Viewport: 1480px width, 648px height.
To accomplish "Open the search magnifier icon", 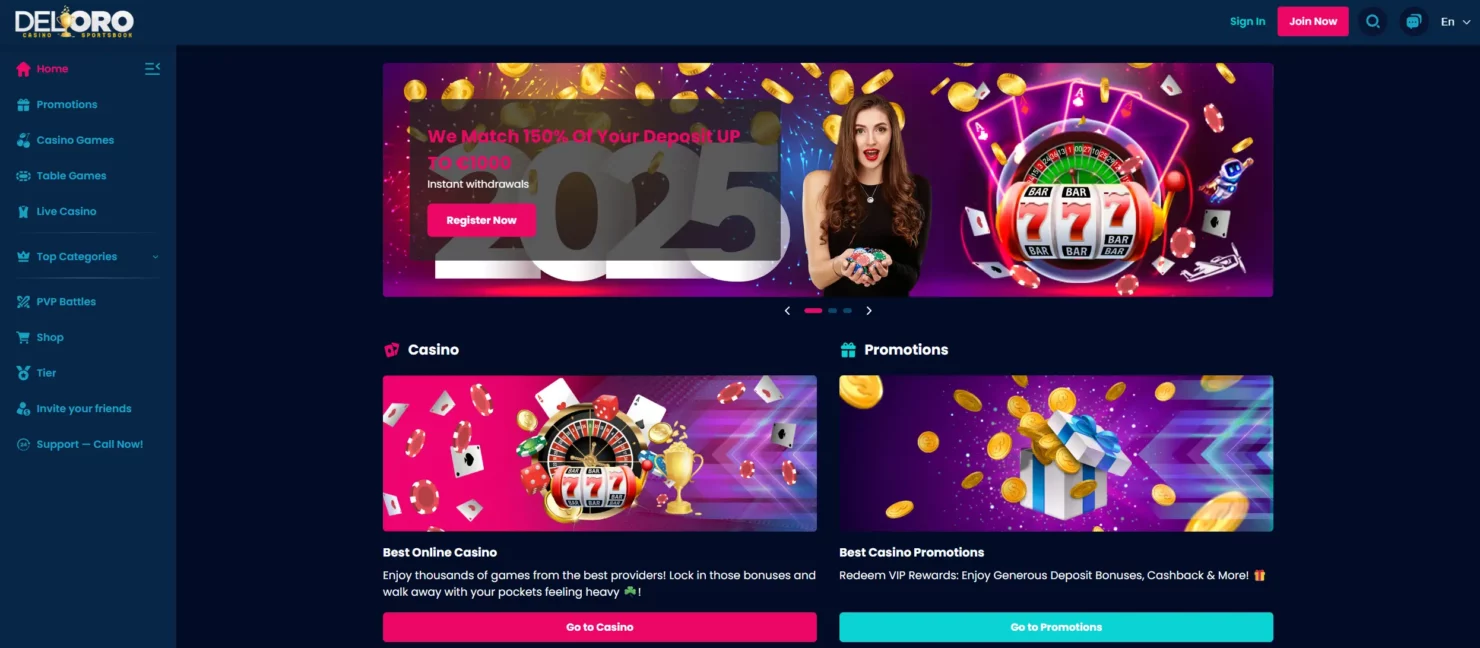I will click(1373, 21).
